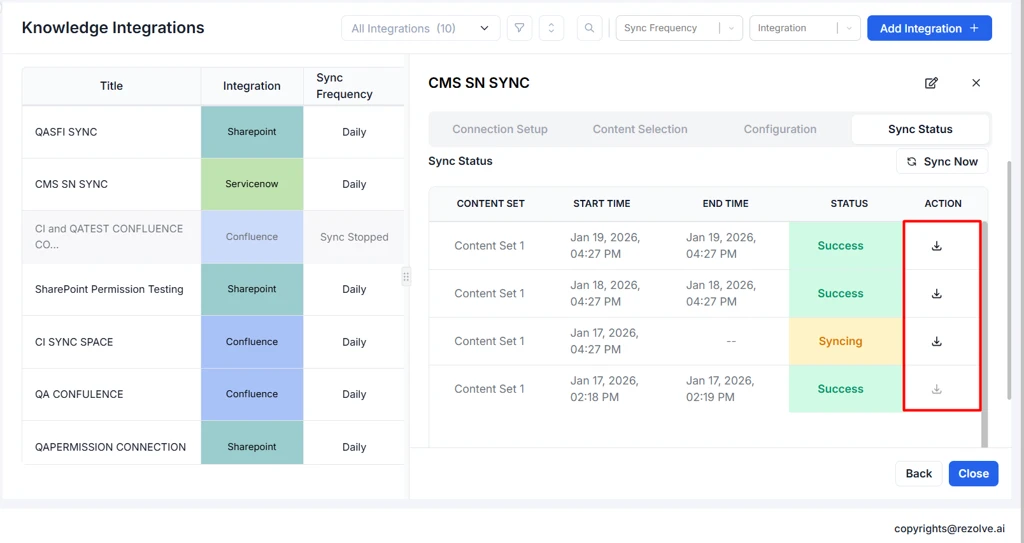Close the CMS SN SYNC panel with X
Viewport: 1024px width, 543px height.
976,83
